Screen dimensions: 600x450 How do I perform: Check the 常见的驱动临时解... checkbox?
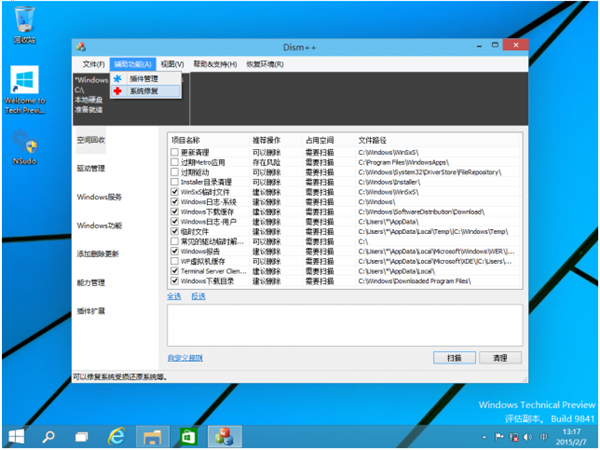(x=174, y=241)
